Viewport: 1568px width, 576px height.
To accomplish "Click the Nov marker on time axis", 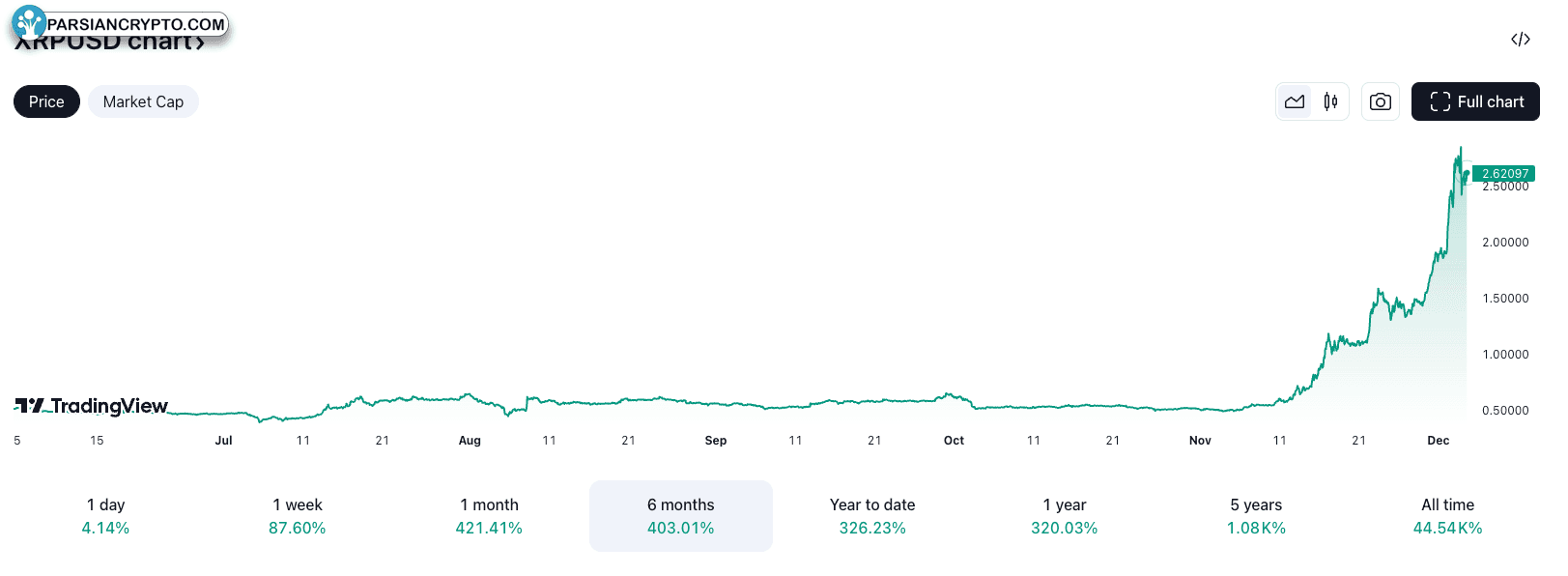I will tap(1200, 441).
